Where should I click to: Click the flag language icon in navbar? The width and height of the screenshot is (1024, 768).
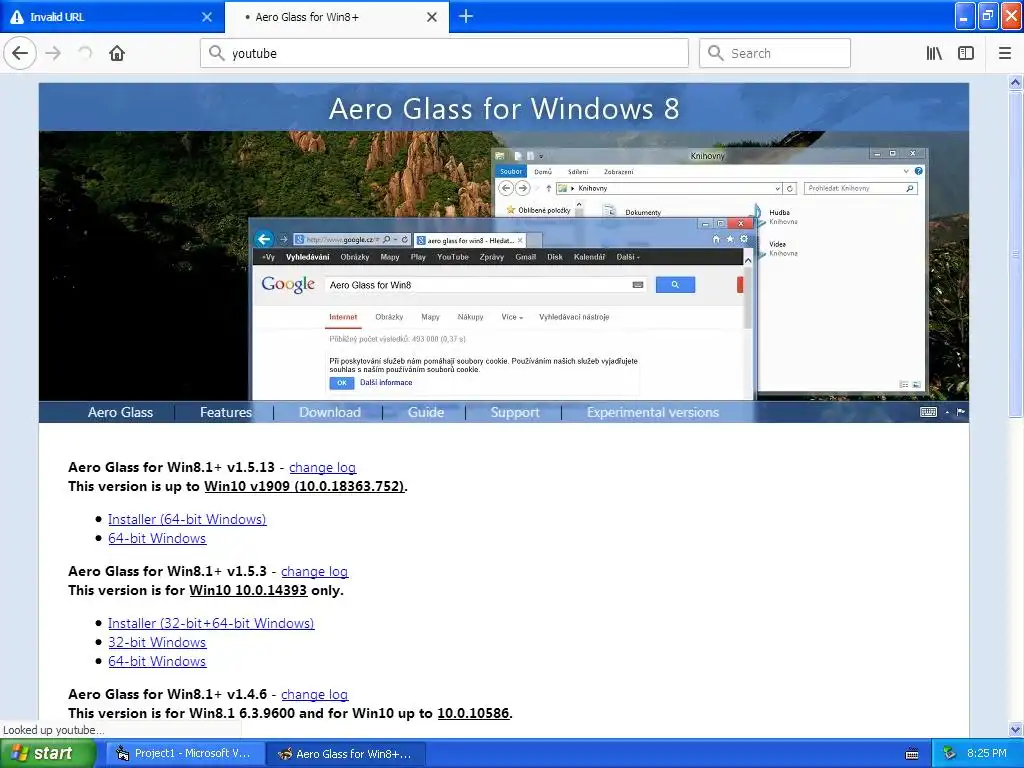[961, 412]
